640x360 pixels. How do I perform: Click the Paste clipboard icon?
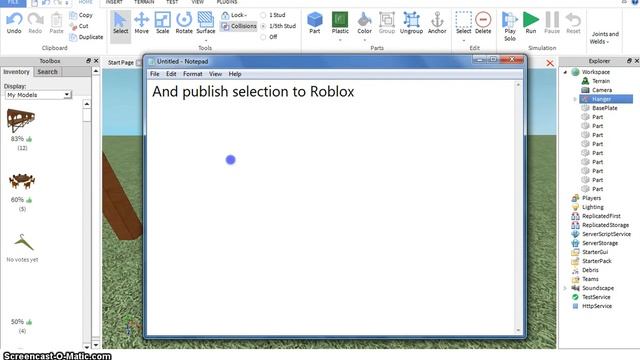coord(56,20)
